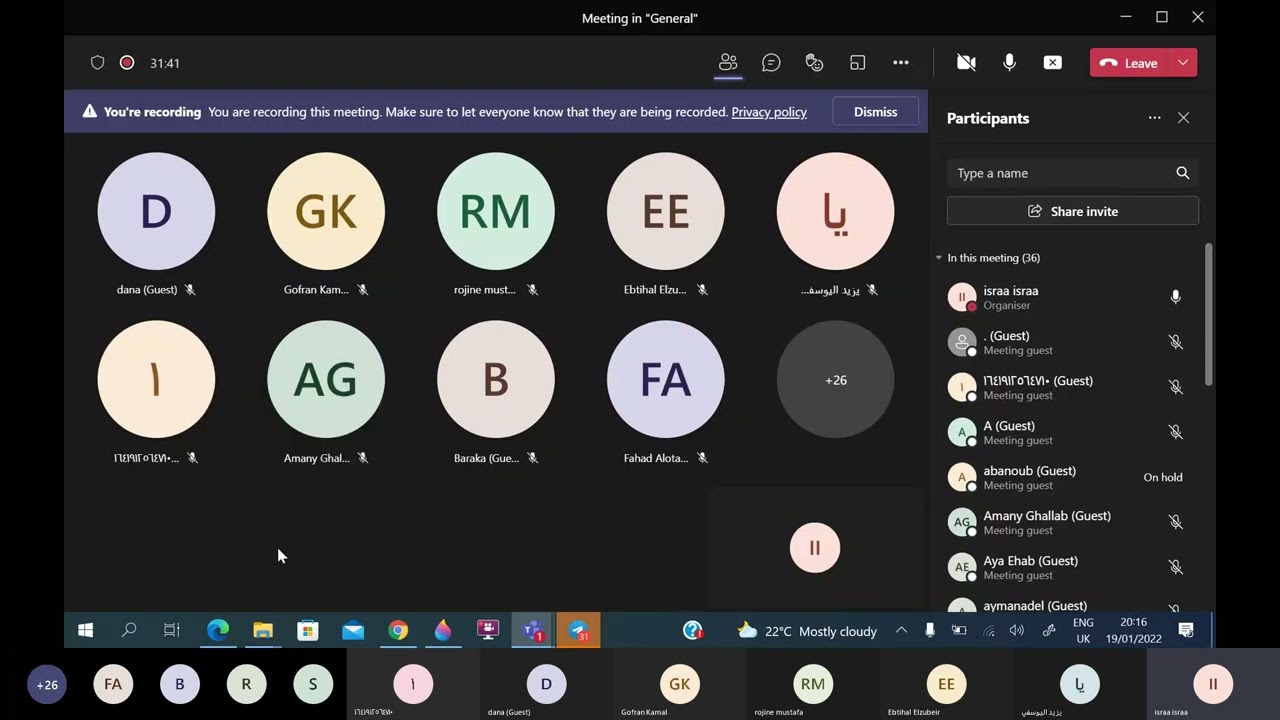Open the clock showing 20:16

click(1134, 630)
